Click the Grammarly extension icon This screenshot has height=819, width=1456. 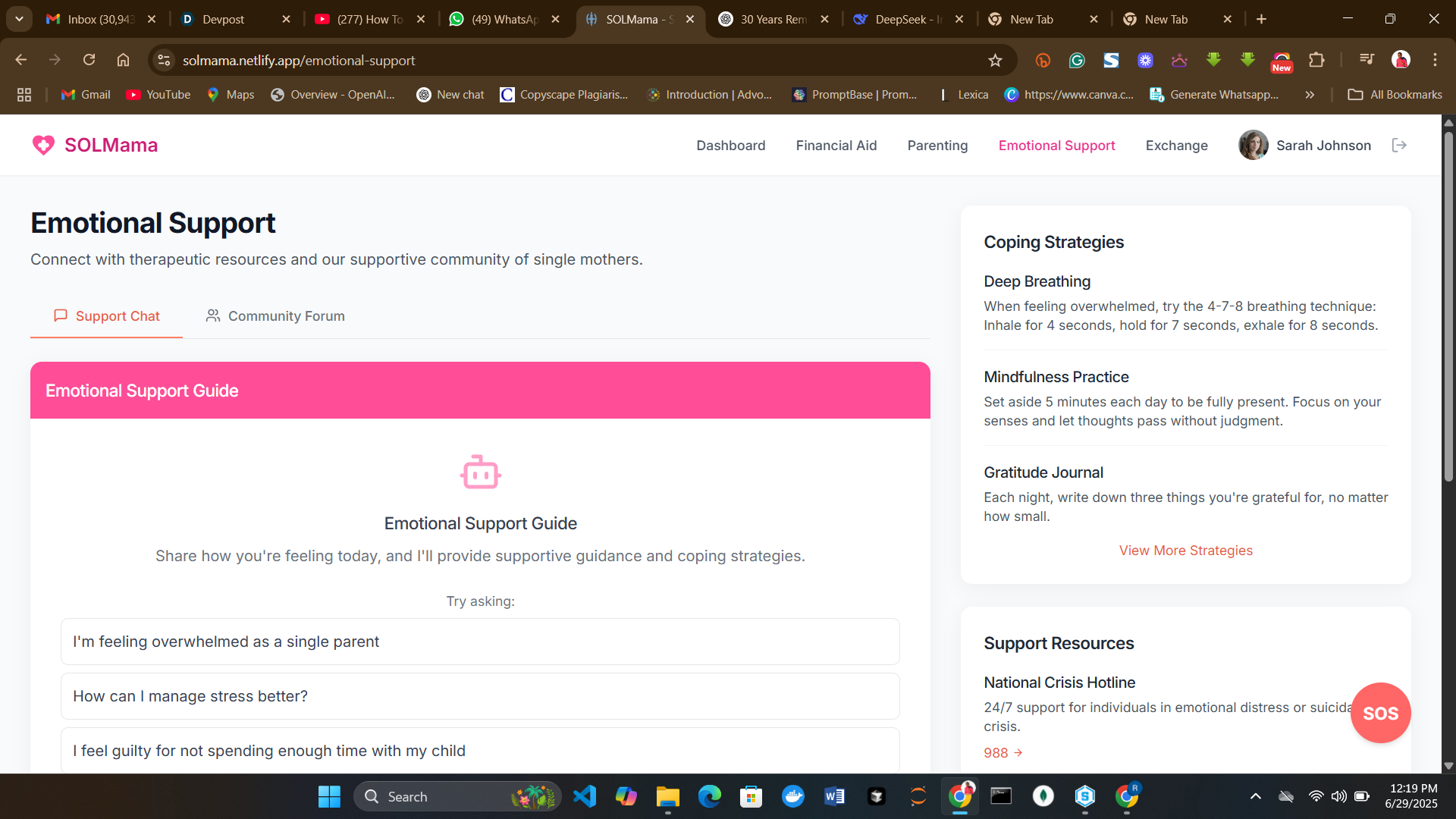coord(1077,60)
